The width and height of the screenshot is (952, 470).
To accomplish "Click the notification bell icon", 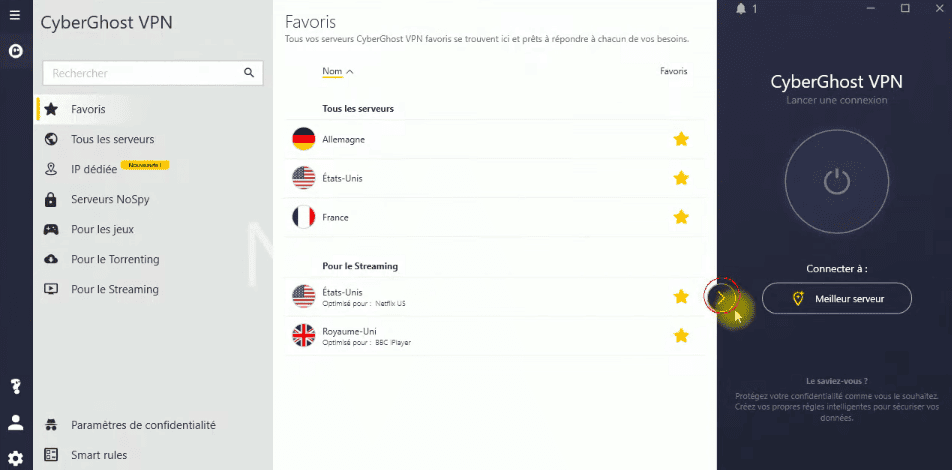I will tap(740, 9).
